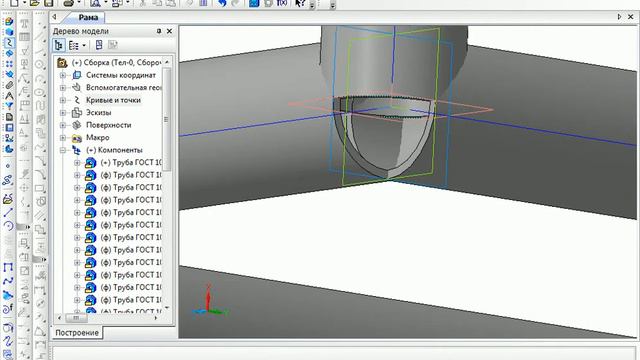Switch to the Рама document tab
This screenshot has width=640, height=360.
coord(88,17)
